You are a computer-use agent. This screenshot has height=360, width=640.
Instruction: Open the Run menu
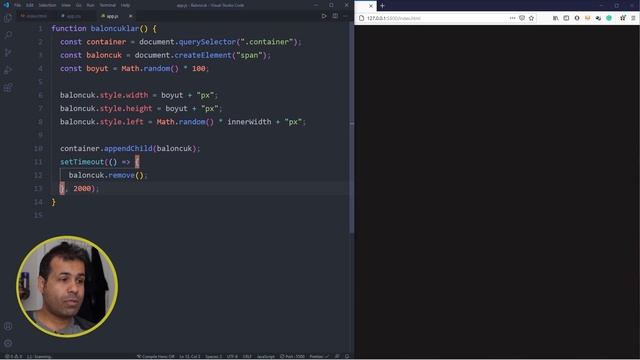click(x=91, y=5)
